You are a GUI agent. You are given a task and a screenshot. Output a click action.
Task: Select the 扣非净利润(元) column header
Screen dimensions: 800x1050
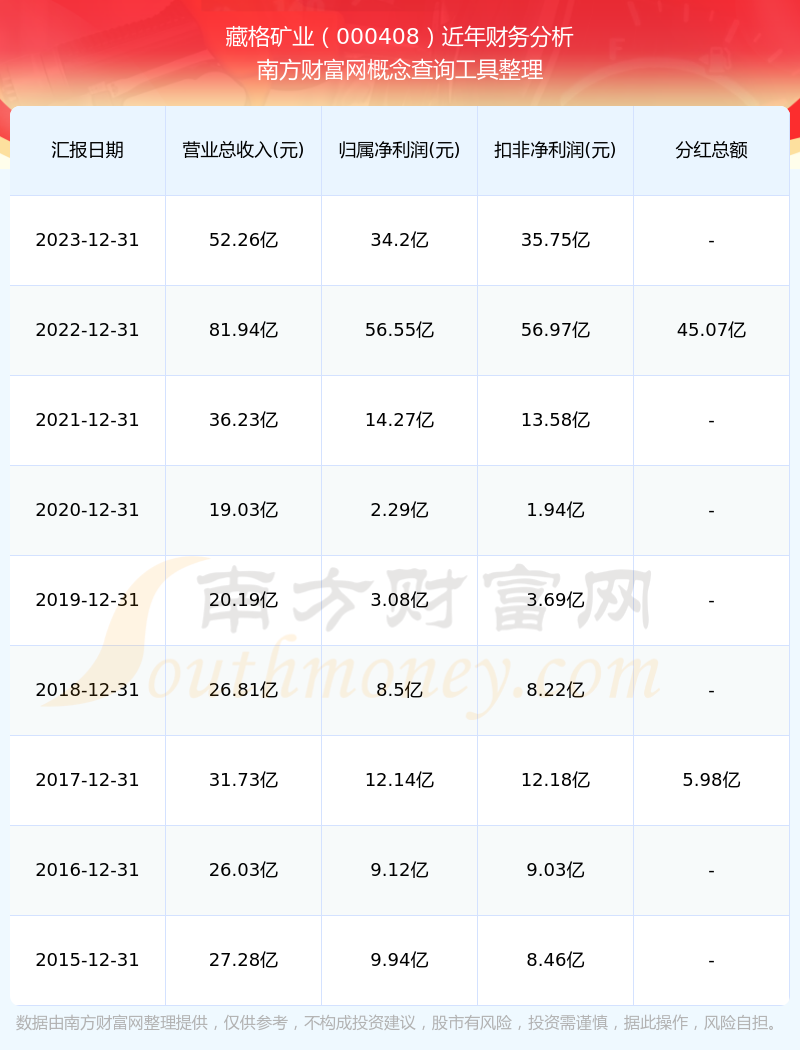tap(556, 150)
